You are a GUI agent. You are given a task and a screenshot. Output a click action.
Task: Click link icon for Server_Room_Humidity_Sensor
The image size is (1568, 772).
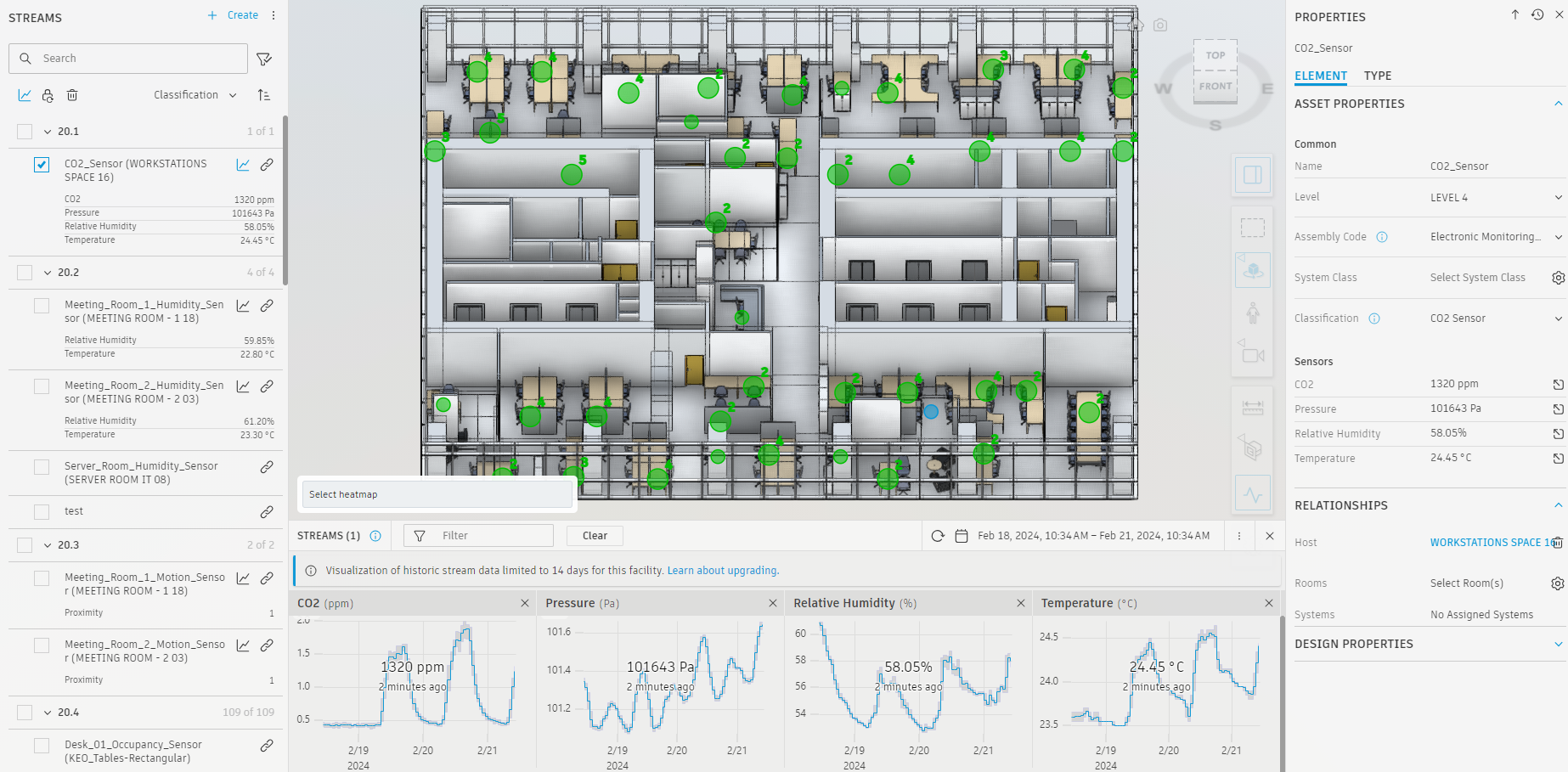[267, 467]
